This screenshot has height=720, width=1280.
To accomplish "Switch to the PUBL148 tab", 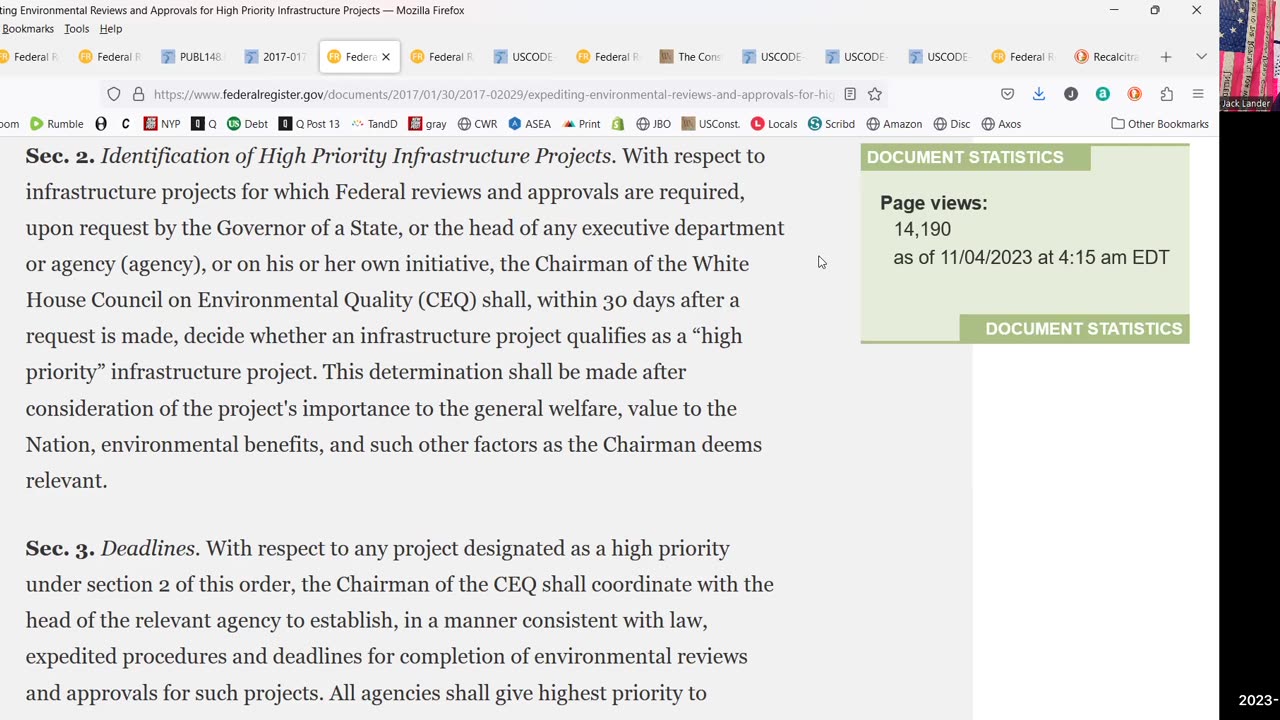I will coord(193,57).
